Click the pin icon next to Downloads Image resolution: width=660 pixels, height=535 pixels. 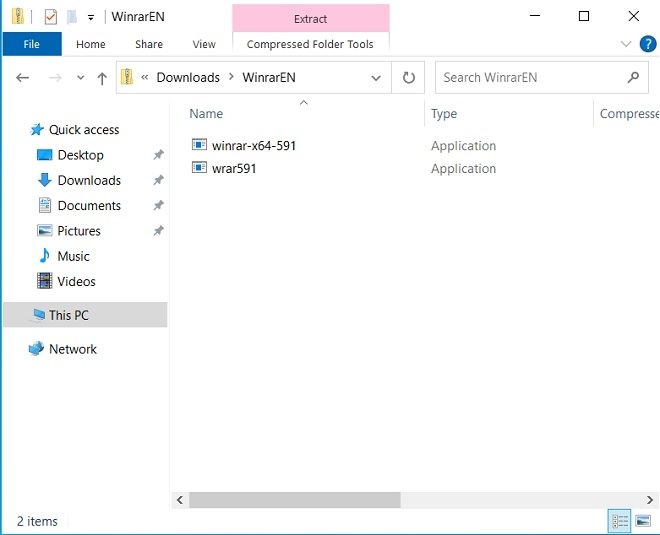(158, 180)
